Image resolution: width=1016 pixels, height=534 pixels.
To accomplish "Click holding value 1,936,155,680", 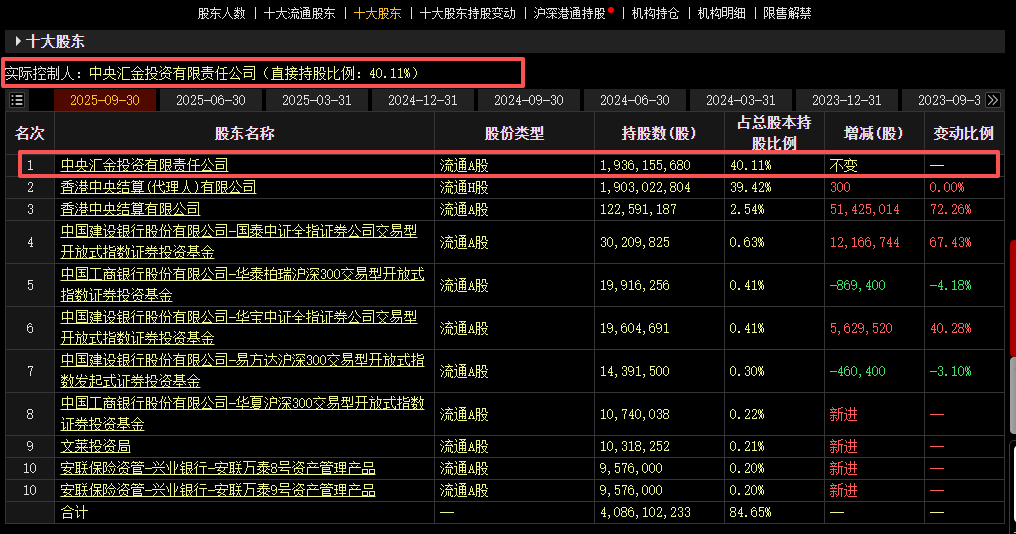I will point(645,165).
